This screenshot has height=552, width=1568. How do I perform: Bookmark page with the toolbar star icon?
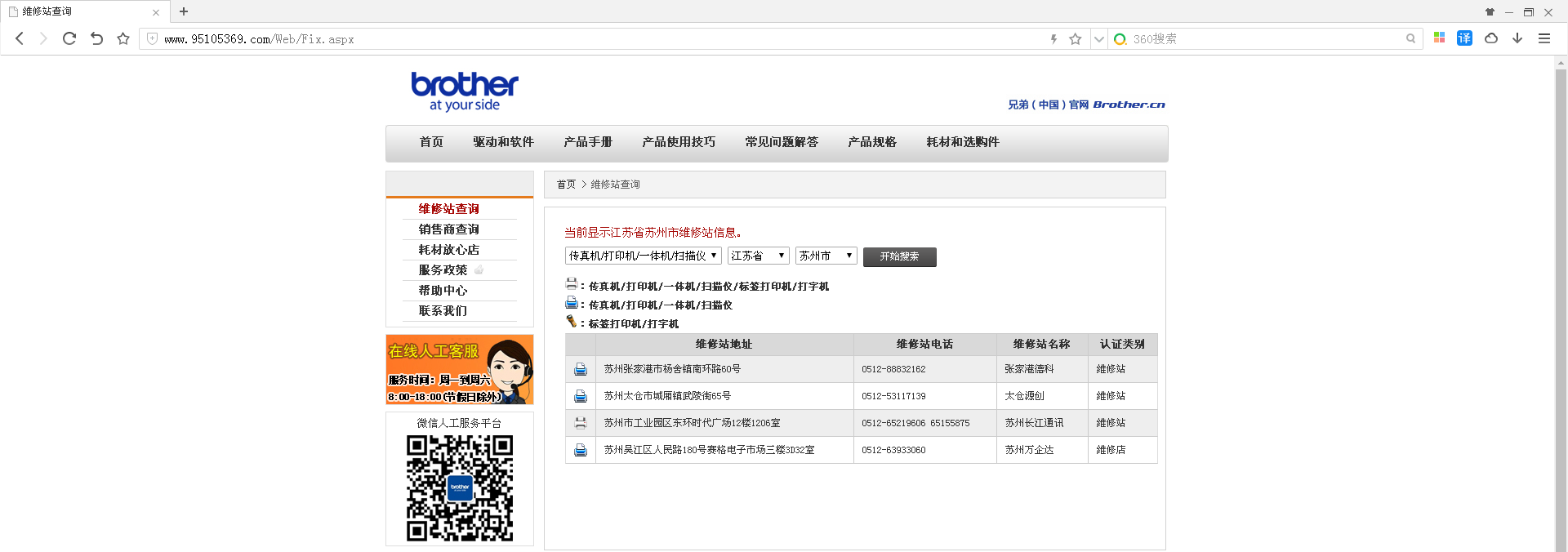click(x=123, y=38)
